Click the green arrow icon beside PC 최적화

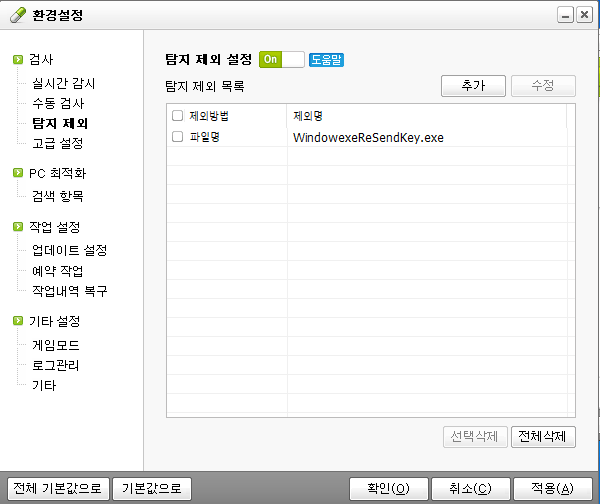click(x=18, y=173)
